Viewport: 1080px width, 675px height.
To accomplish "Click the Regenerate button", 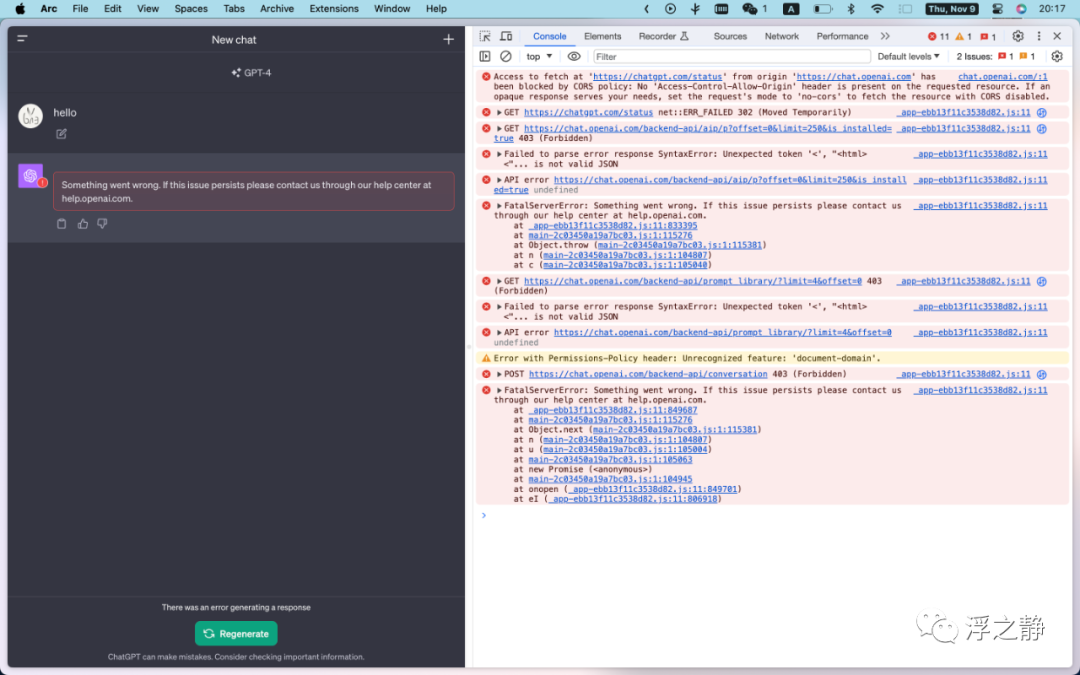I will (x=236, y=634).
